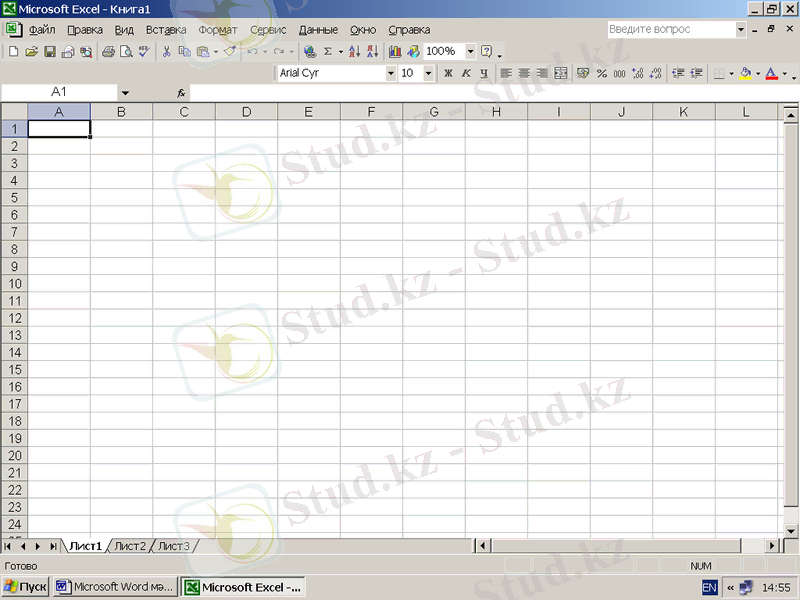The image size is (800, 600).
Task: Click the Undo arrow icon
Action: 252,52
